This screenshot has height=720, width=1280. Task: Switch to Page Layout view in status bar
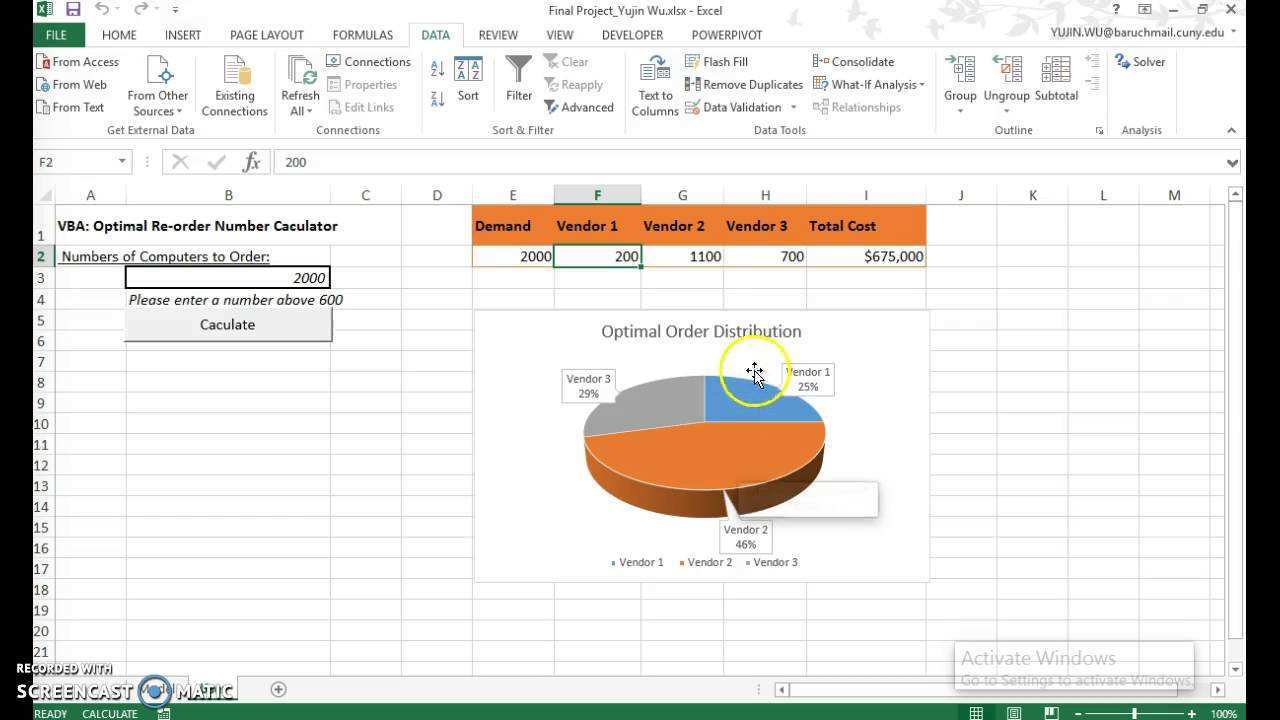1014,713
